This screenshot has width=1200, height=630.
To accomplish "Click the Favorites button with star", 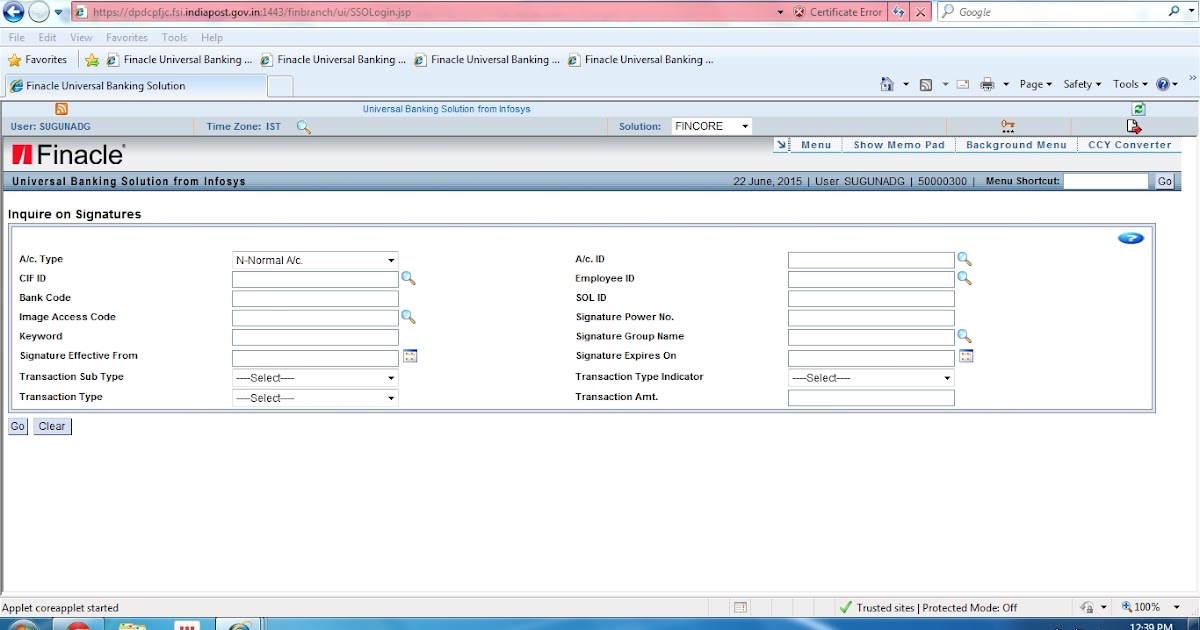I will [37, 60].
